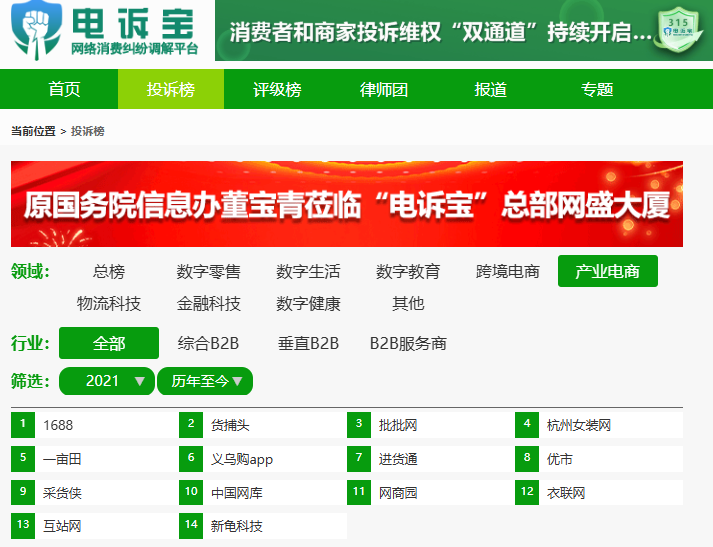Viewport: 713px width, 547px height.
Task: Click rank number 14 badge for 新龟科技
Action: click(x=191, y=525)
